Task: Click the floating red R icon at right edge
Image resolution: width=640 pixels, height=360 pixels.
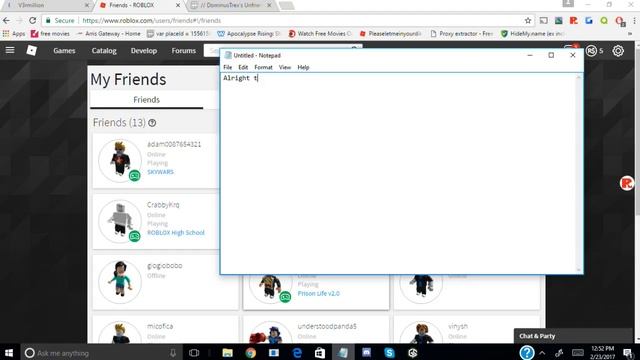Action: point(626,183)
